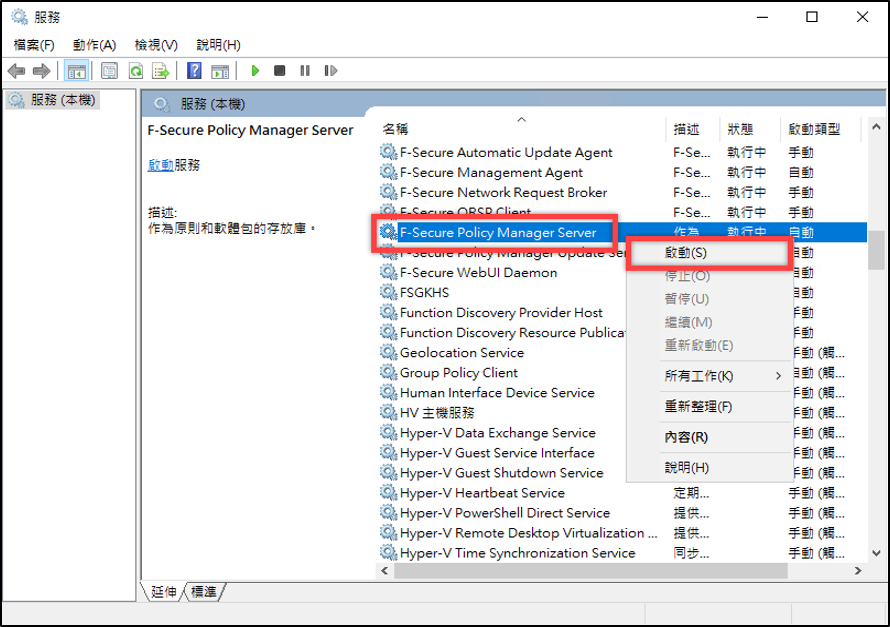The height and width of the screenshot is (627, 890).
Task: Toggle the console tree pane icon
Action: 76,71
